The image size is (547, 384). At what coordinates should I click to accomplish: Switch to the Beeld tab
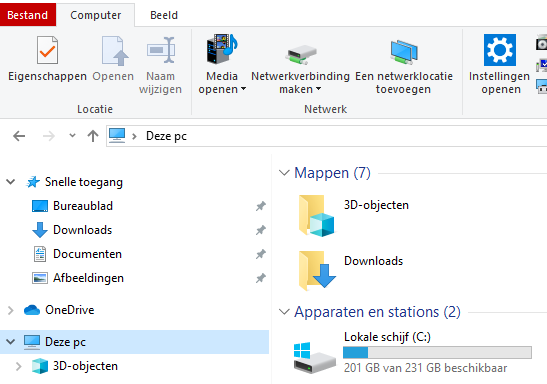point(164,15)
